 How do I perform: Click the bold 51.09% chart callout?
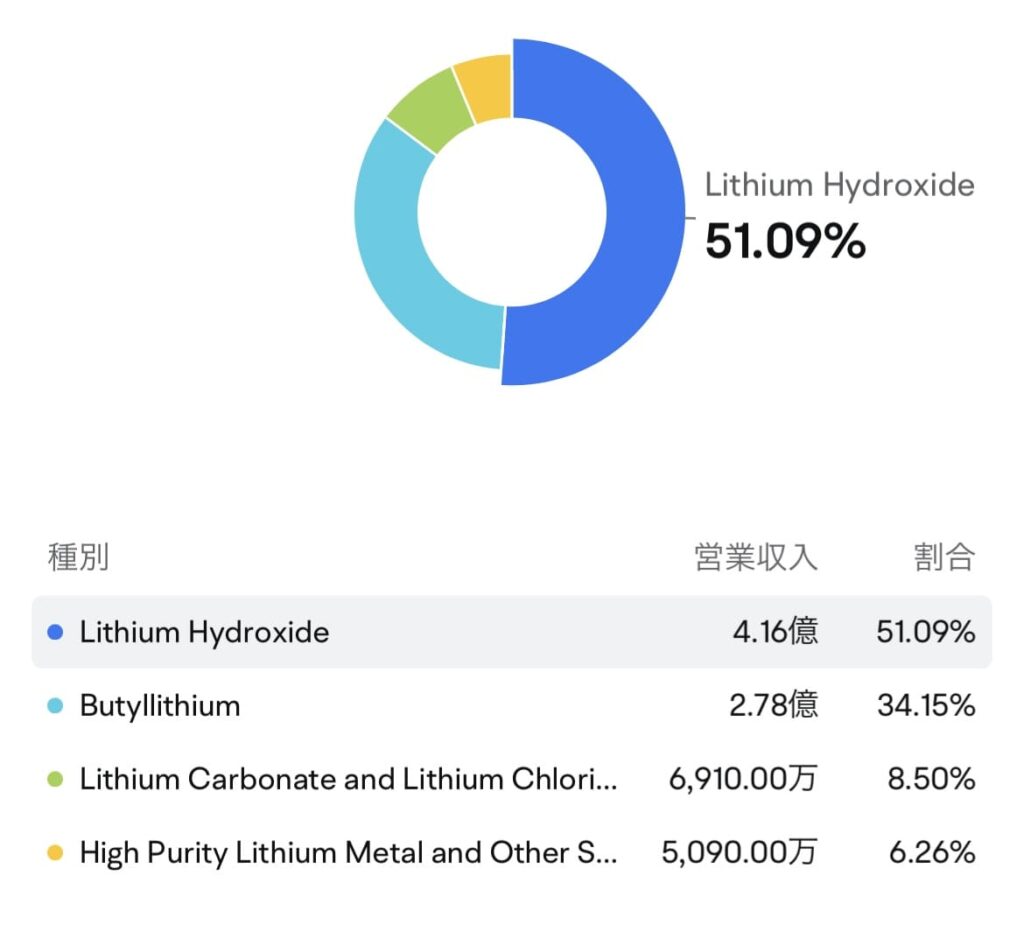click(x=785, y=241)
